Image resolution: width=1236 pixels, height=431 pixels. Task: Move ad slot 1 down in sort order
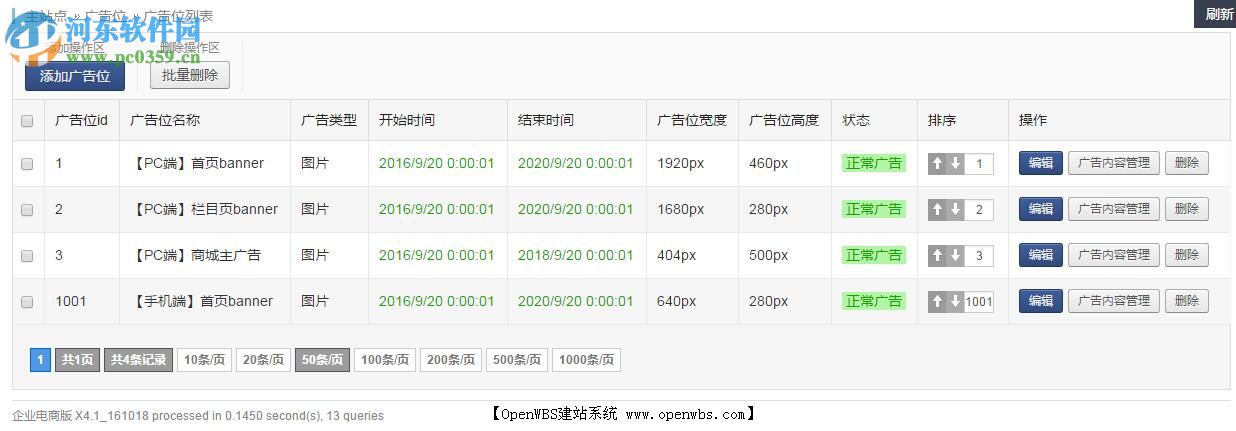point(955,164)
